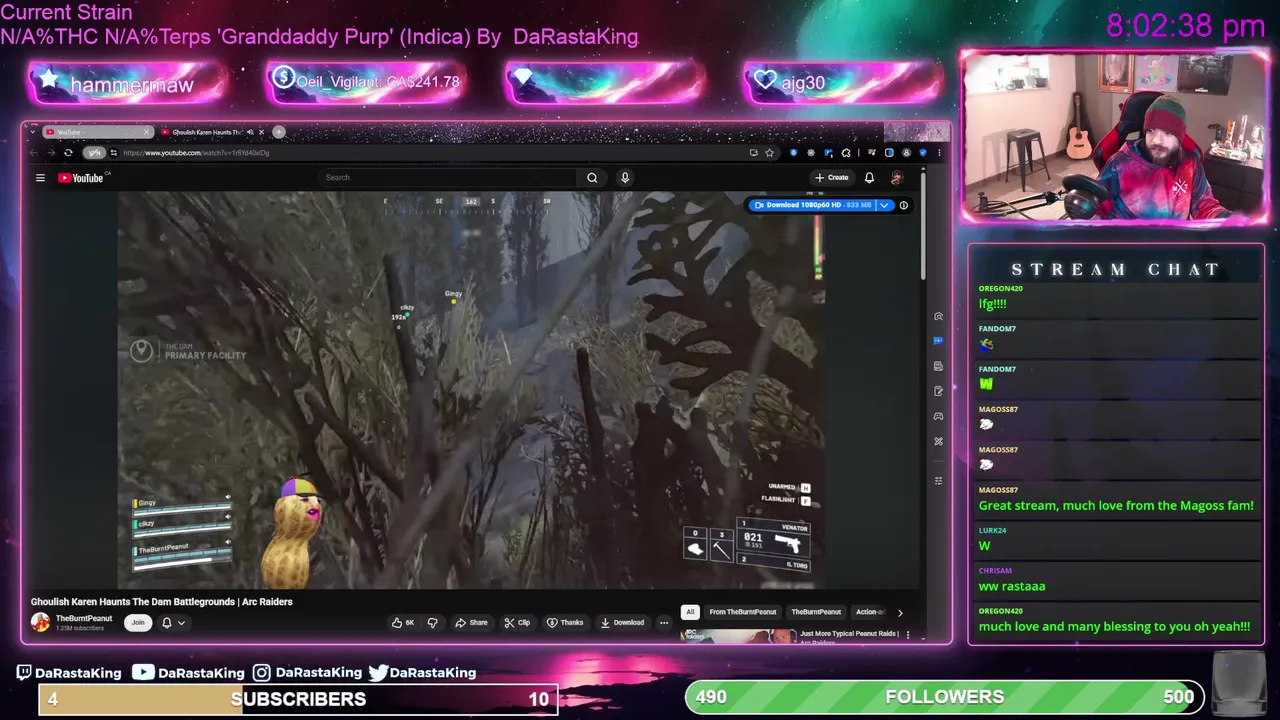Show next category chips with the right chevron
1280x720 pixels.
[x=899, y=612]
